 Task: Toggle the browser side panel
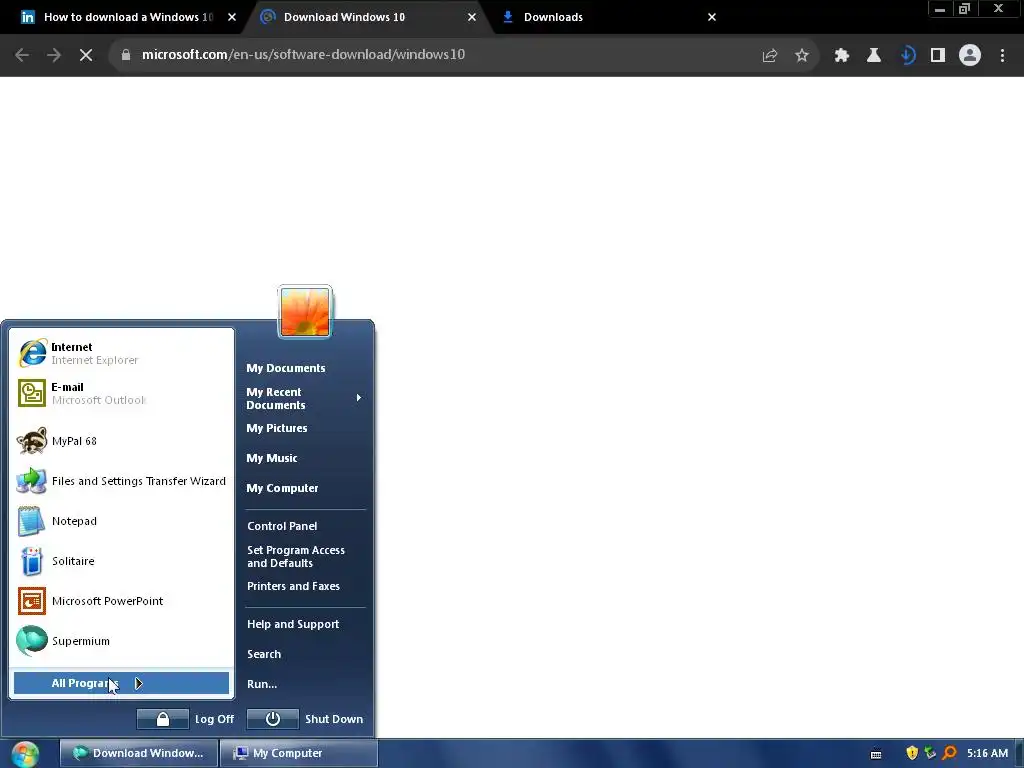(938, 56)
